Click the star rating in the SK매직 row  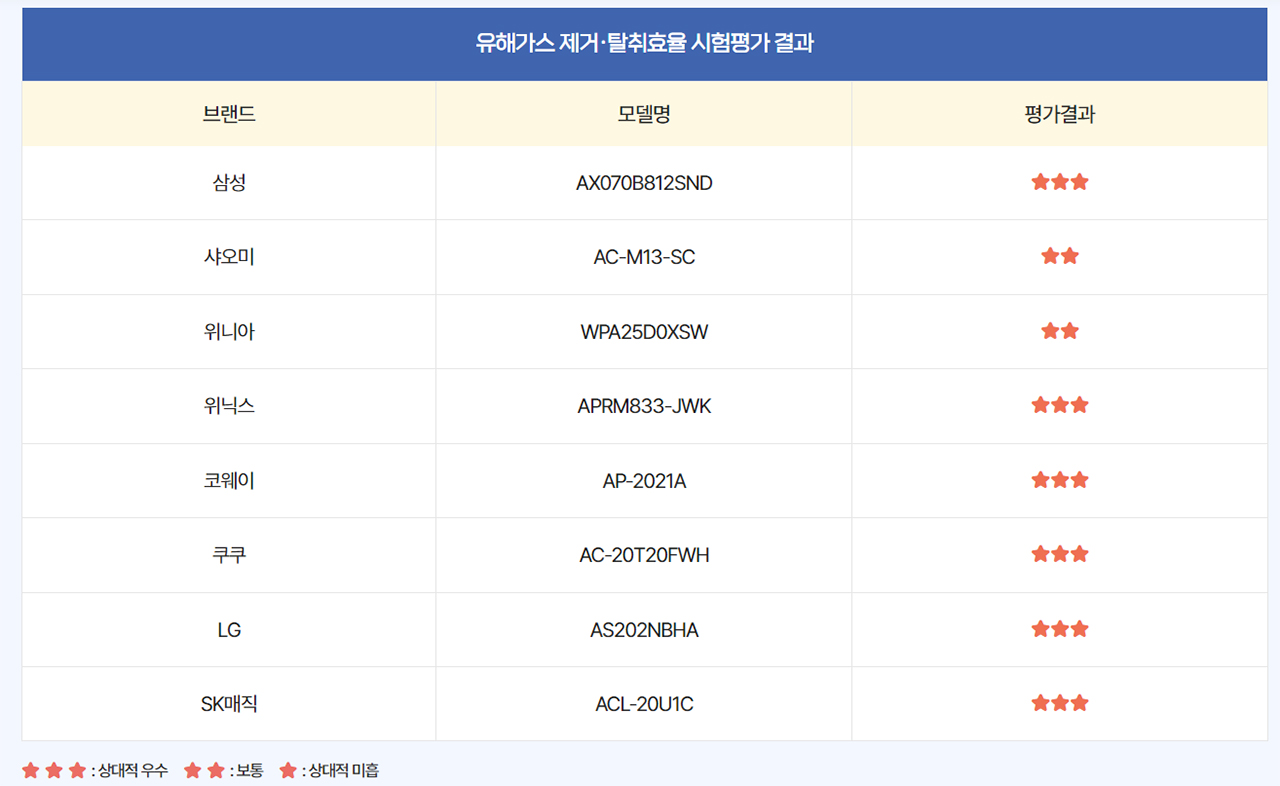[x=1060, y=703]
